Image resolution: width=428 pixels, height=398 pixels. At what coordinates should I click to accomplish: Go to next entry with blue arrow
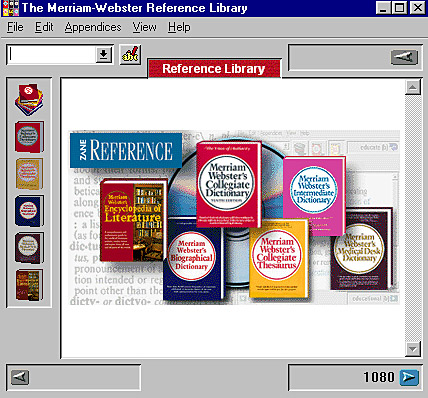pos(409,377)
